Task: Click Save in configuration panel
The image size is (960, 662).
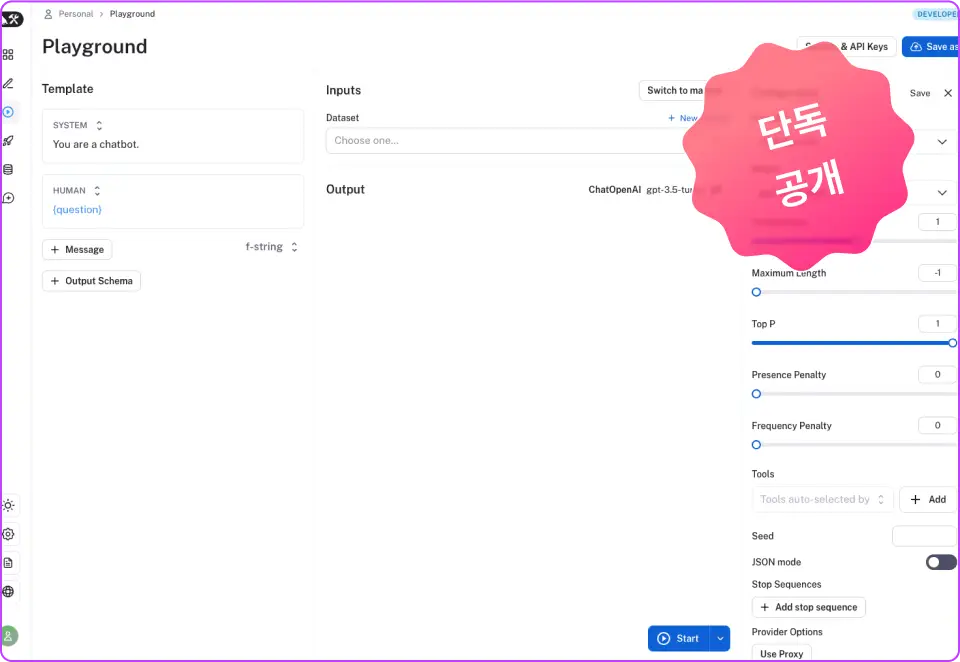Action: click(920, 93)
